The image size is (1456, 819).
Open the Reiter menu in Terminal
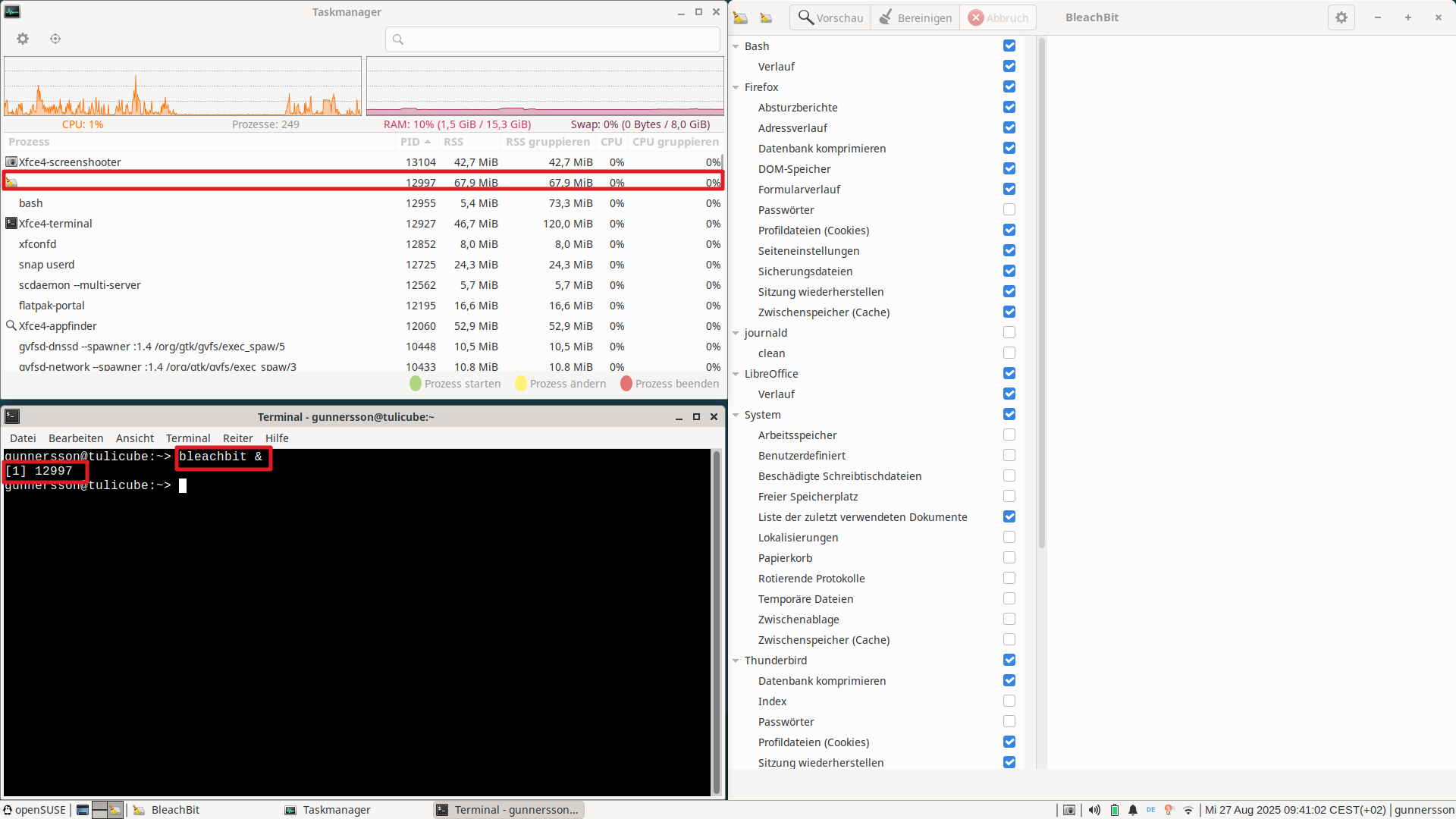(x=237, y=438)
